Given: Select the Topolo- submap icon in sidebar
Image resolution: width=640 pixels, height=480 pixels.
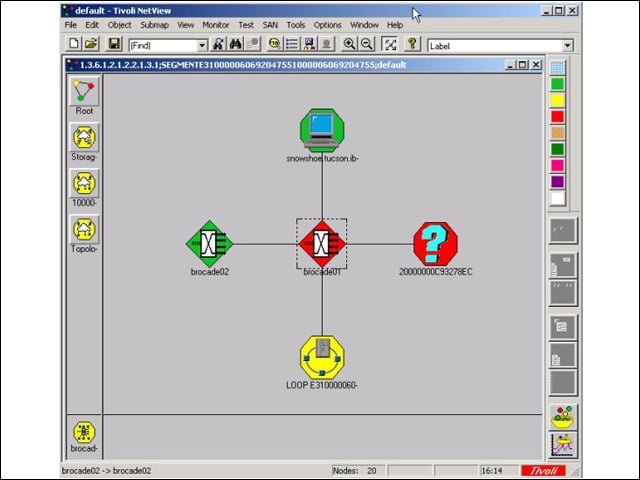Looking at the screenshot, I should [84, 229].
